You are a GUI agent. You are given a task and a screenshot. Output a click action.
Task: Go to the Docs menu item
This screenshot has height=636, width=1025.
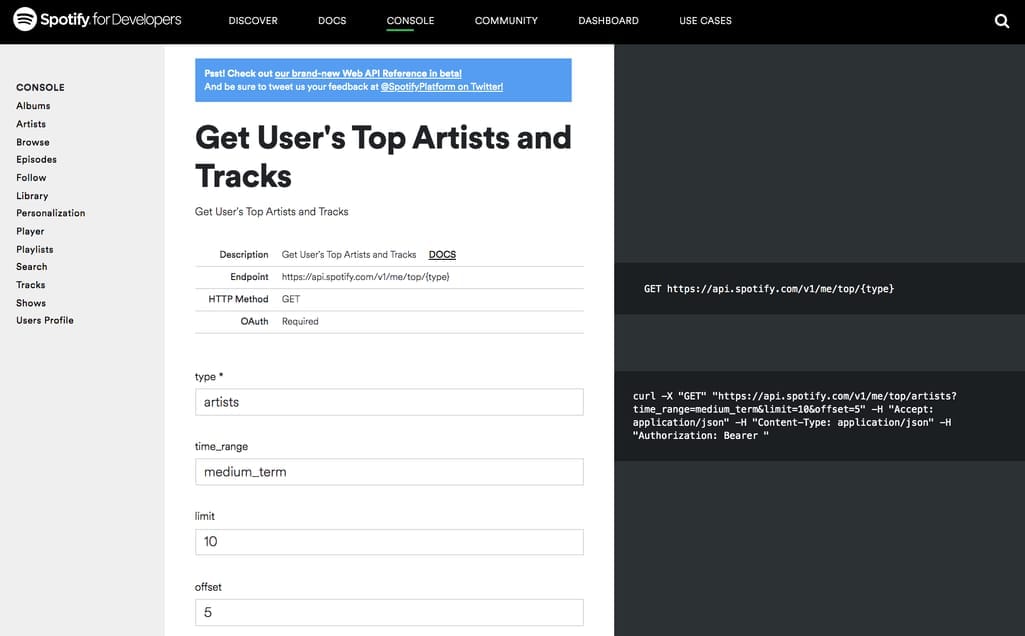[332, 21]
